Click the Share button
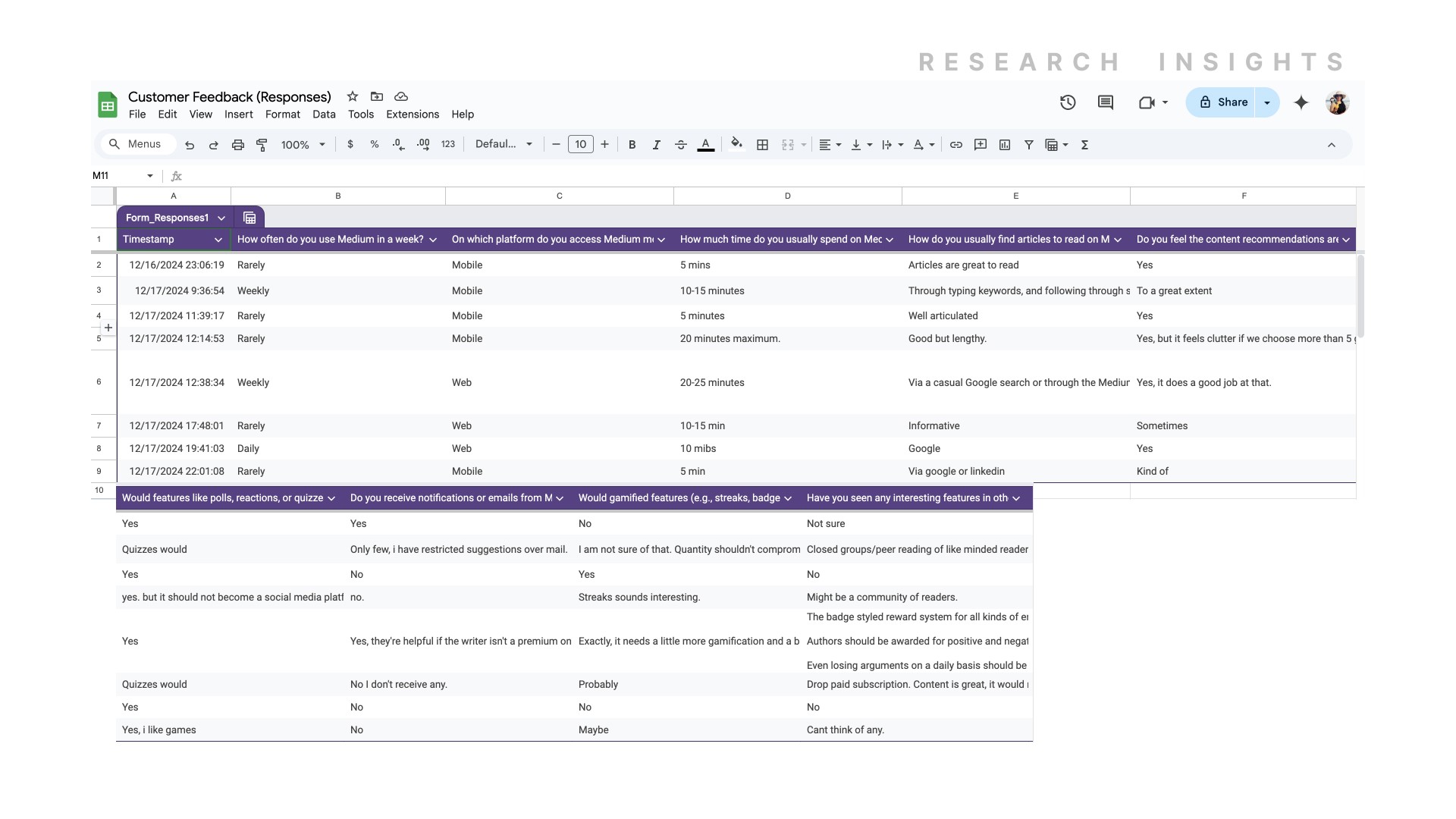 coord(1222,102)
